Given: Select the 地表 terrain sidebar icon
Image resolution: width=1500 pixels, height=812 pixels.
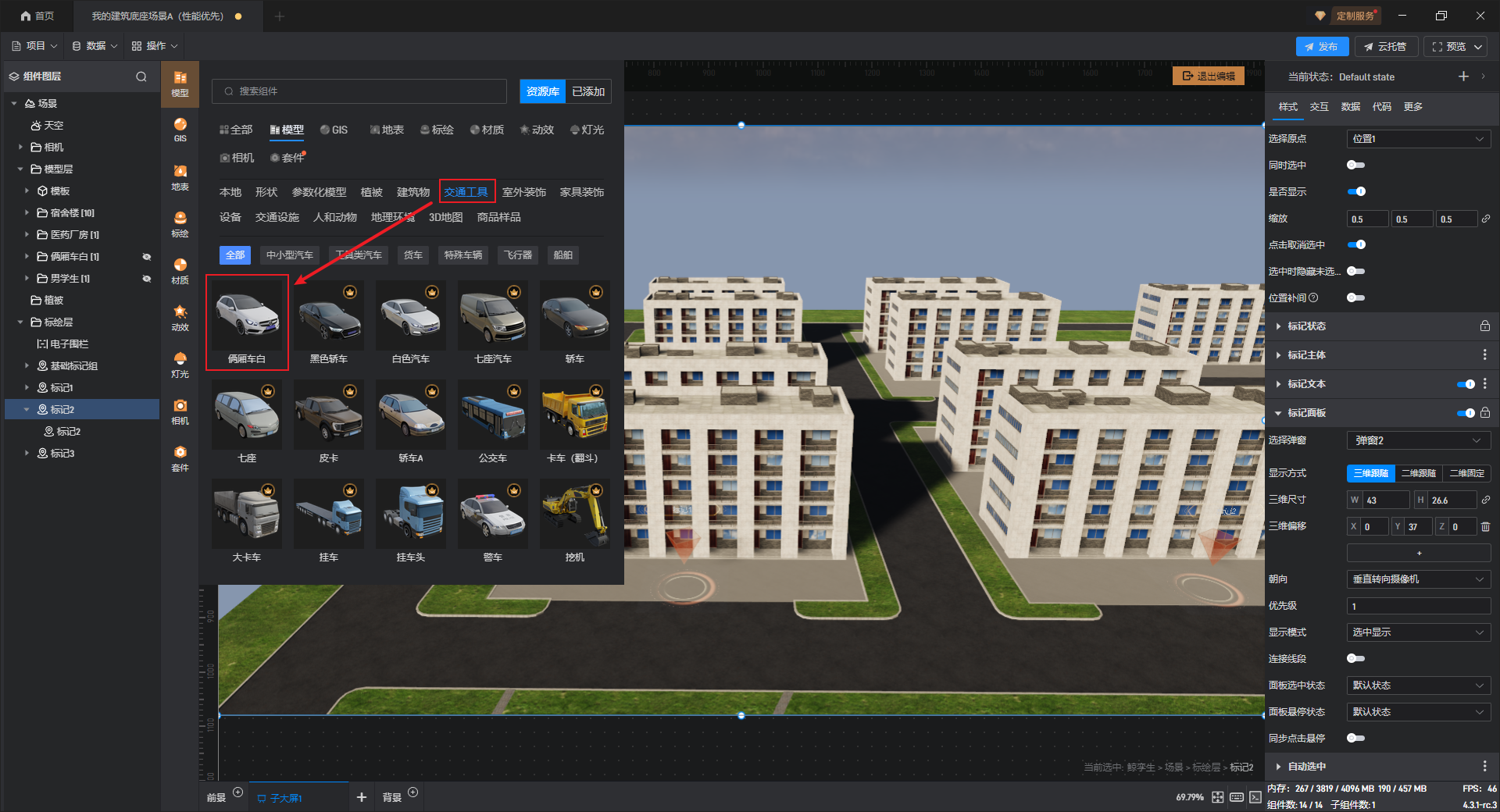Looking at the screenshot, I should point(180,176).
